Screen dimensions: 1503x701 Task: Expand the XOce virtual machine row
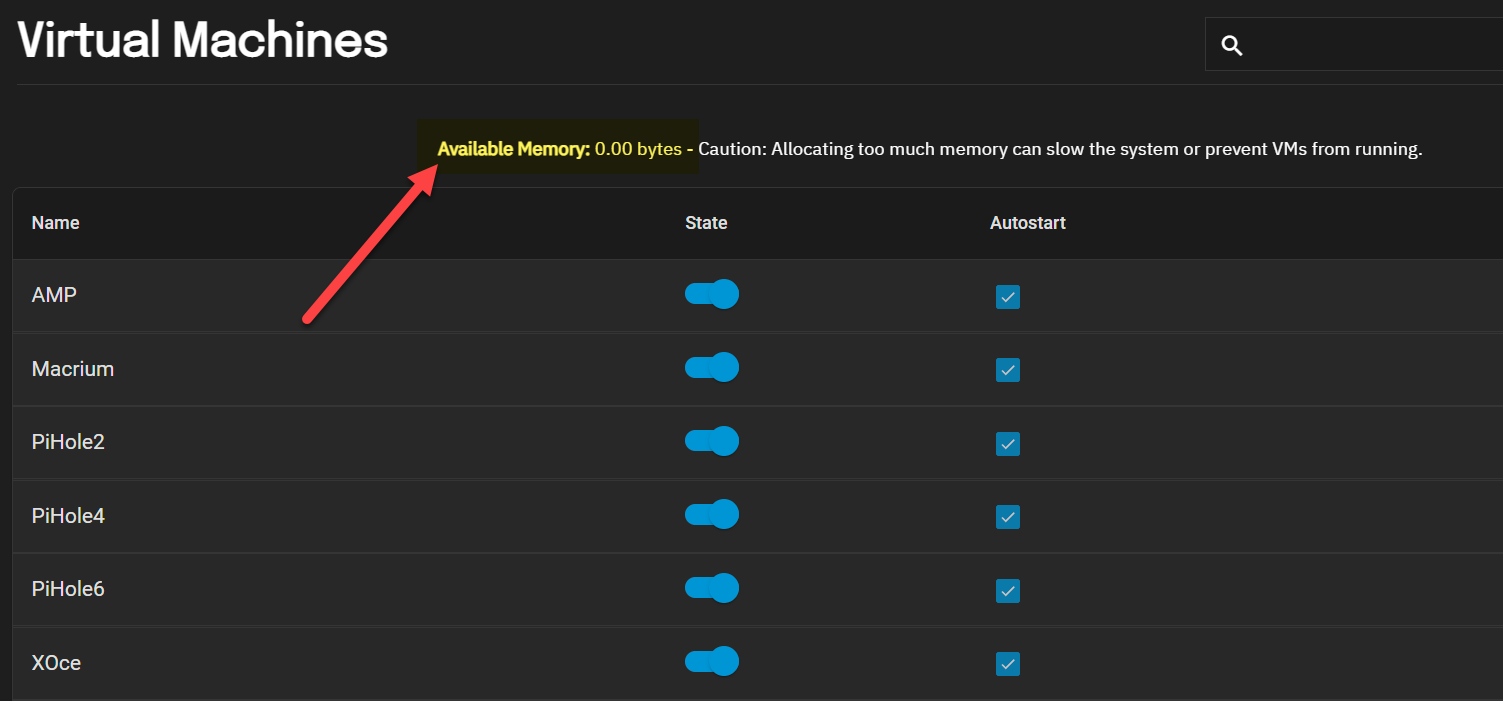(757, 663)
